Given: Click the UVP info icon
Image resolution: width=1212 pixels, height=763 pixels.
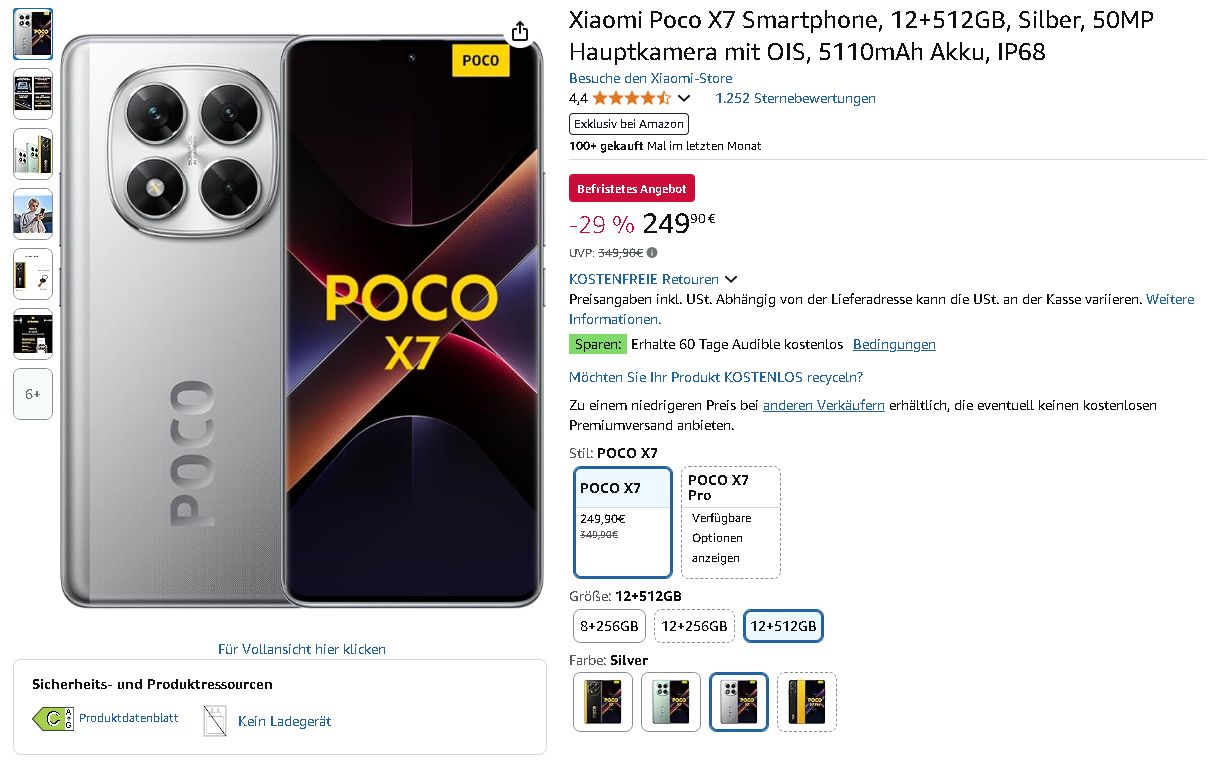Looking at the screenshot, I should (x=652, y=253).
